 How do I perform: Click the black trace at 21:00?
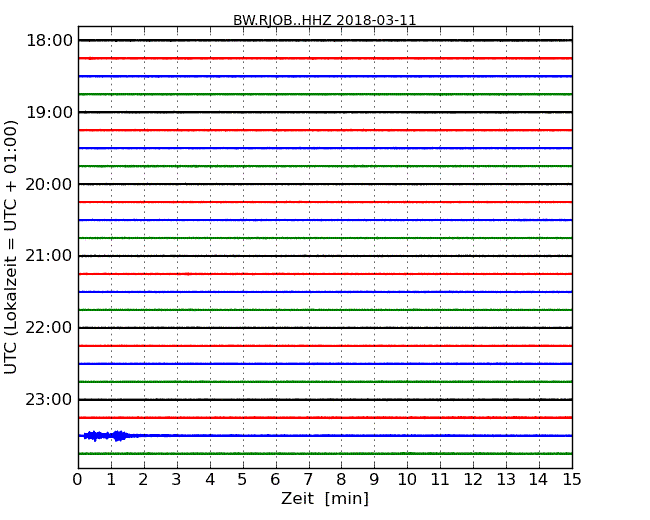pos(325,256)
